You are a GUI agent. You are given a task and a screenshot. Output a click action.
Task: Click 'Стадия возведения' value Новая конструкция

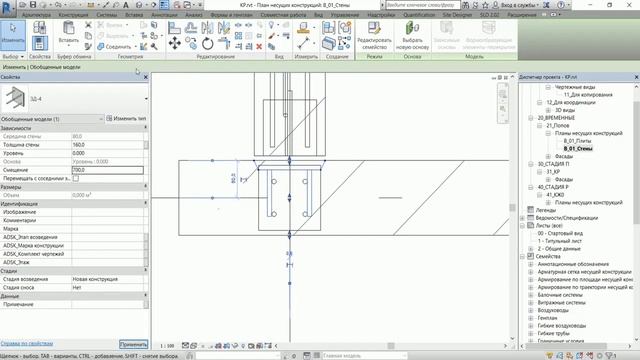[x=108, y=279]
